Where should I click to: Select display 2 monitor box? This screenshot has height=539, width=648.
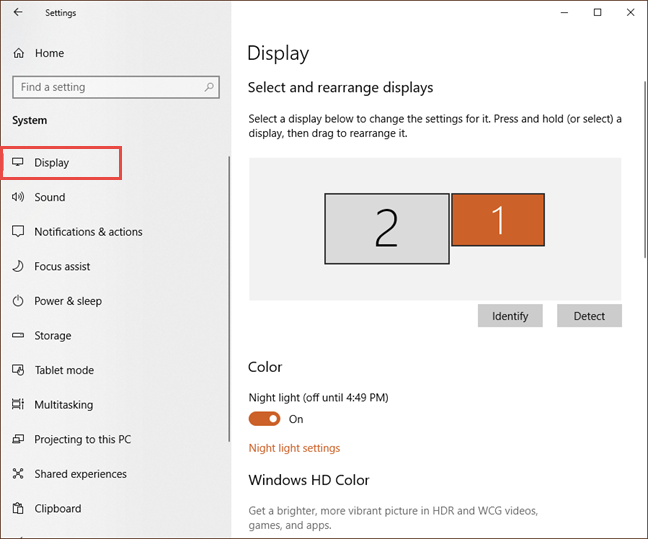[386, 229]
